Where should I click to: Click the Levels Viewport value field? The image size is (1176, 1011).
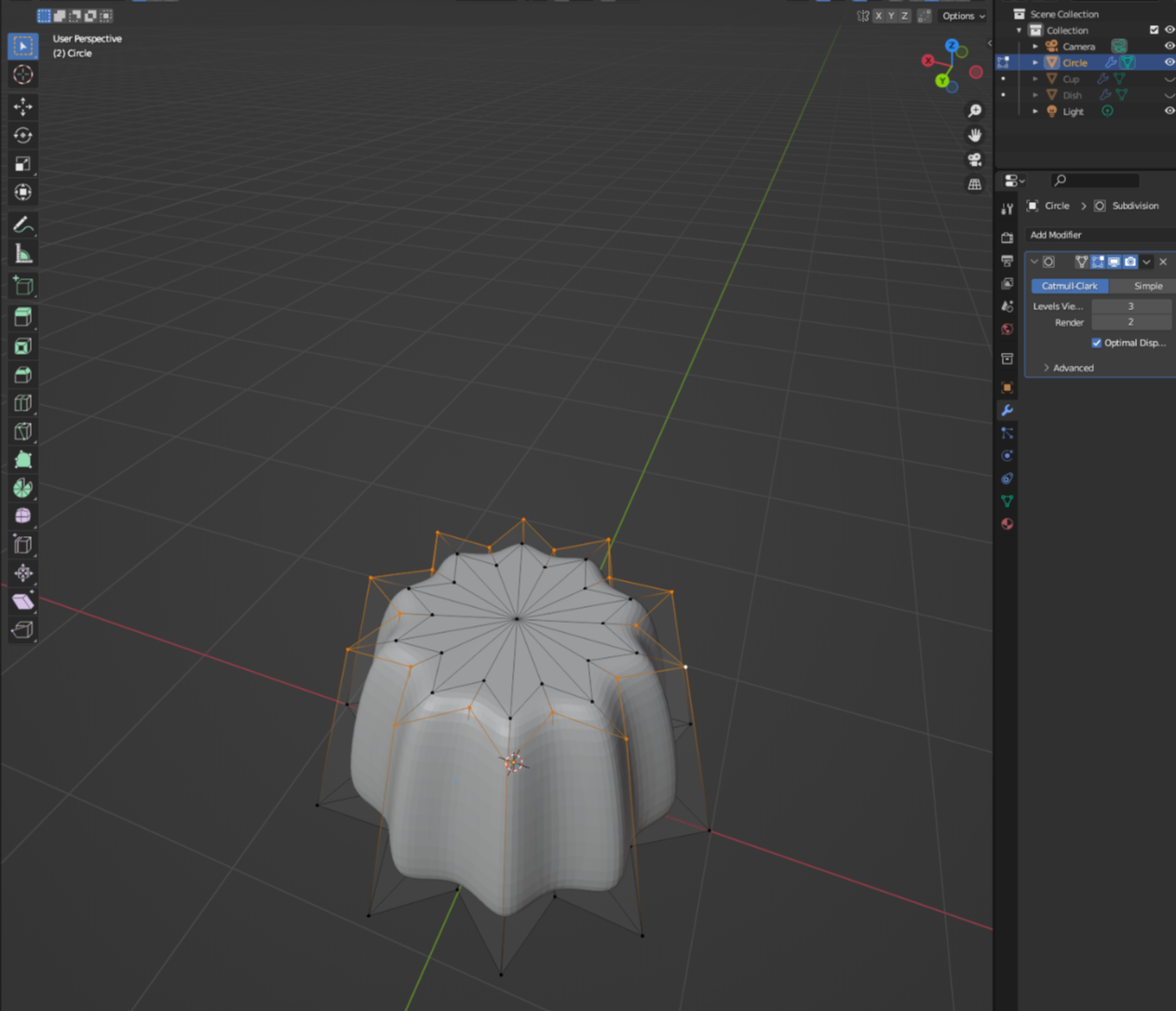(1131, 306)
